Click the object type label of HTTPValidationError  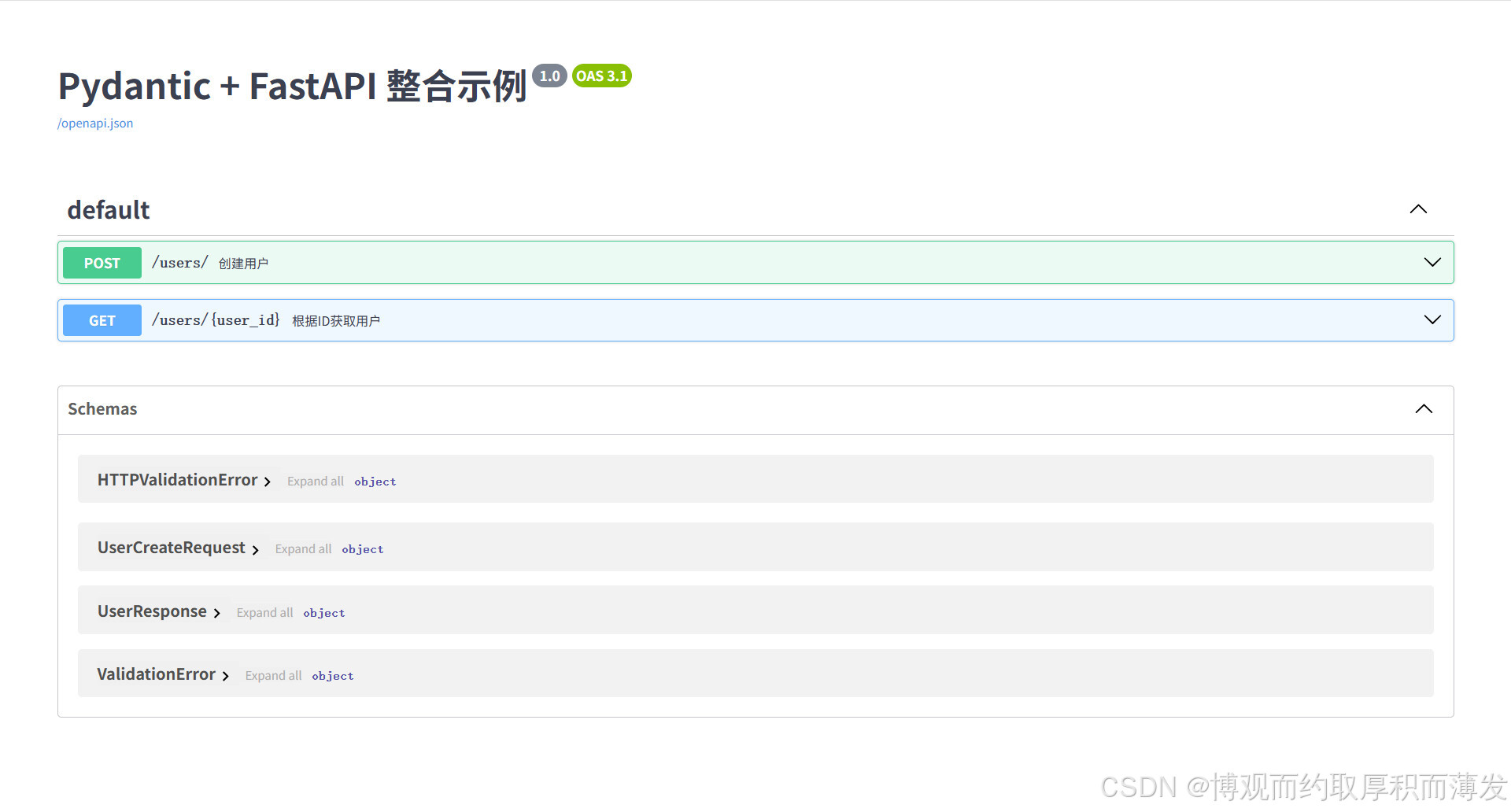[x=375, y=482]
